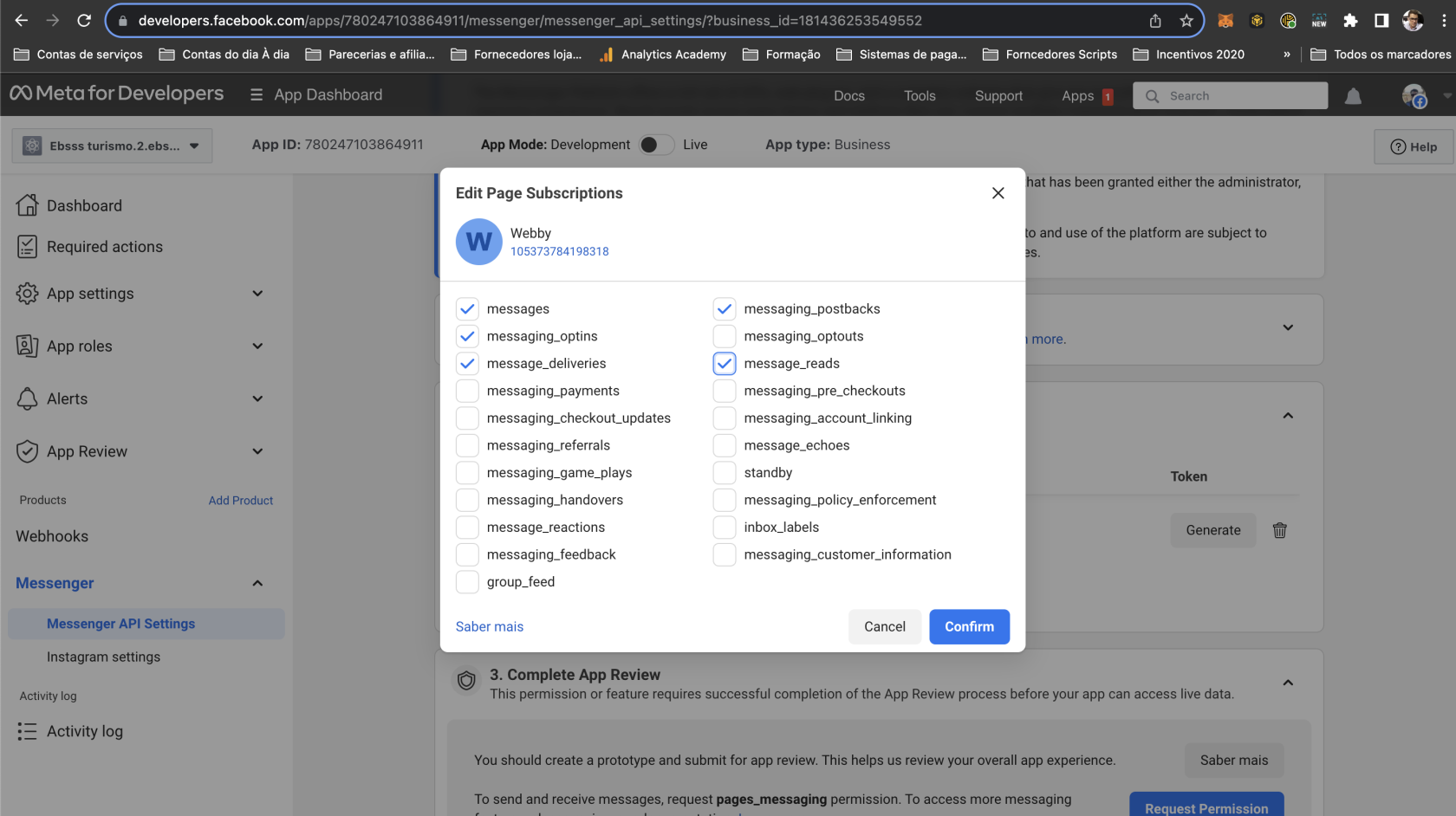Screen dimensions: 1456x816
Task: Uncheck message_deliveries
Action: (x=467, y=363)
